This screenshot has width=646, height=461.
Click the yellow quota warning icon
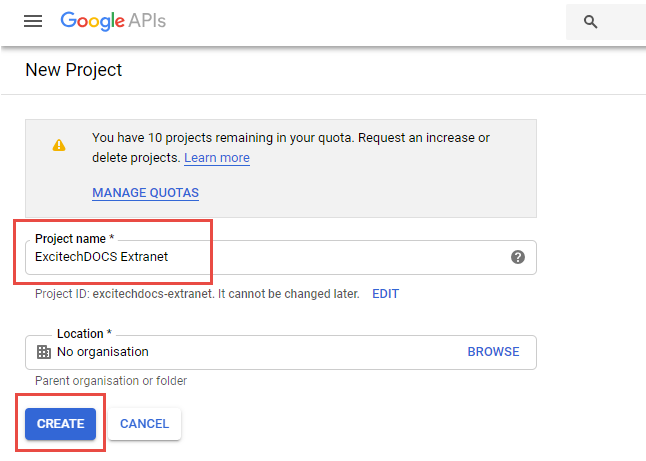(x=59, y=145)
